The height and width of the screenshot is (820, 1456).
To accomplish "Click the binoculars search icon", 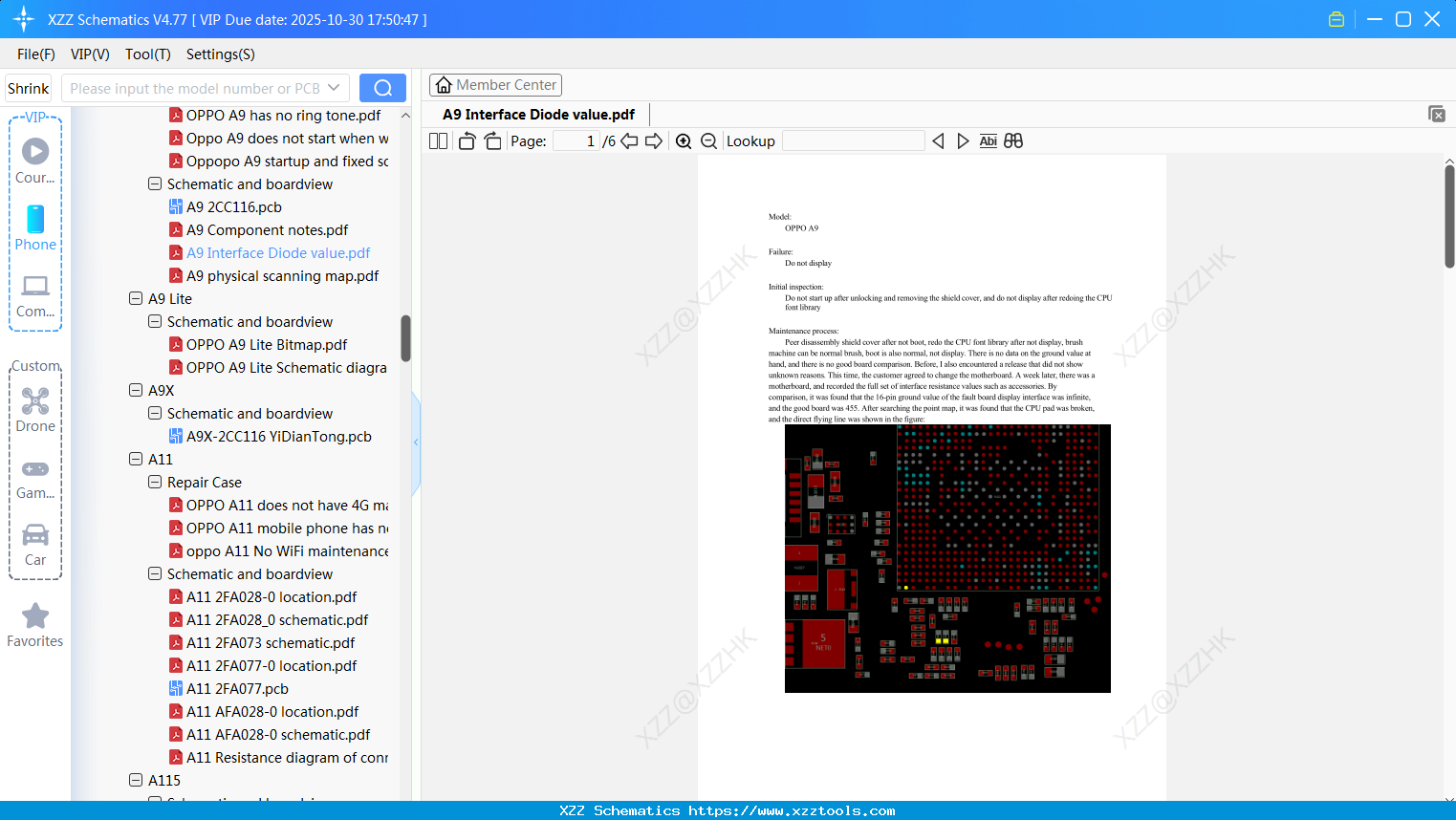I will (1013, 141).
